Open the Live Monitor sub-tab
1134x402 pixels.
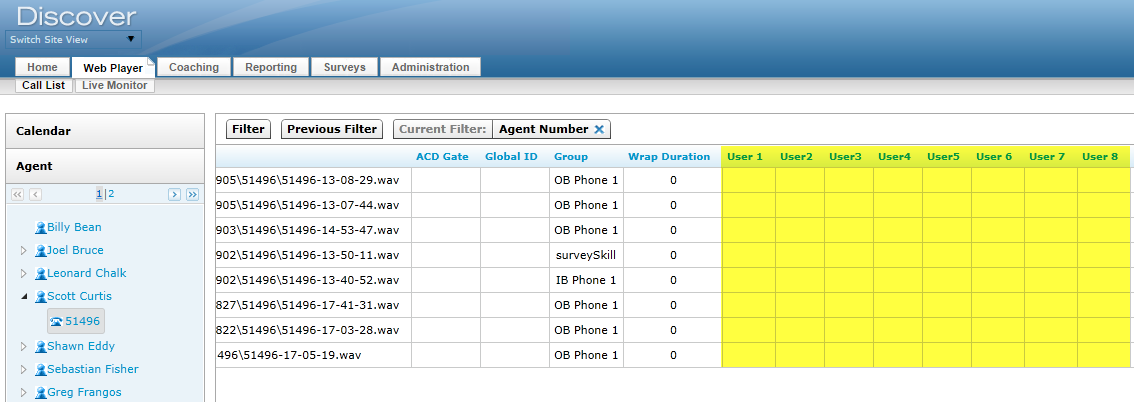pos(114,86)
